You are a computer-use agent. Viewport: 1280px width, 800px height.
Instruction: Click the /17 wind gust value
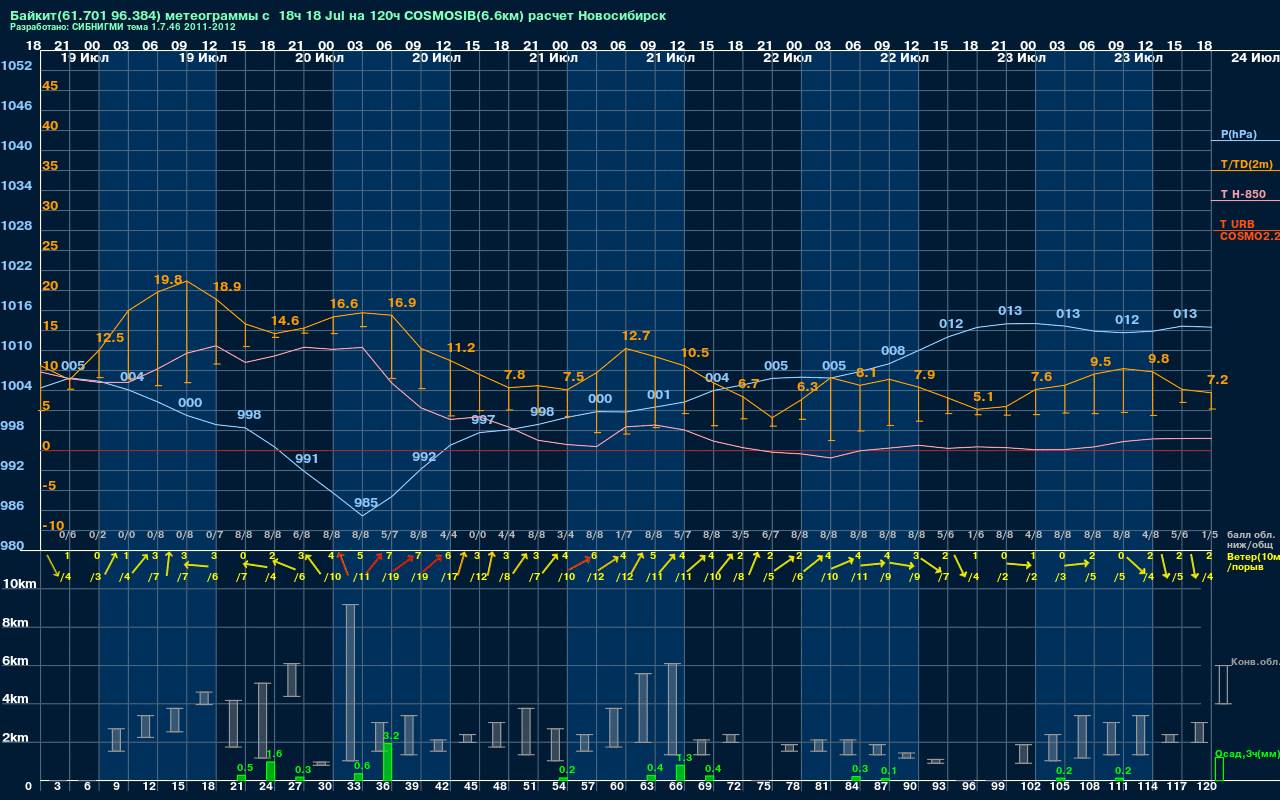[449, 576]
